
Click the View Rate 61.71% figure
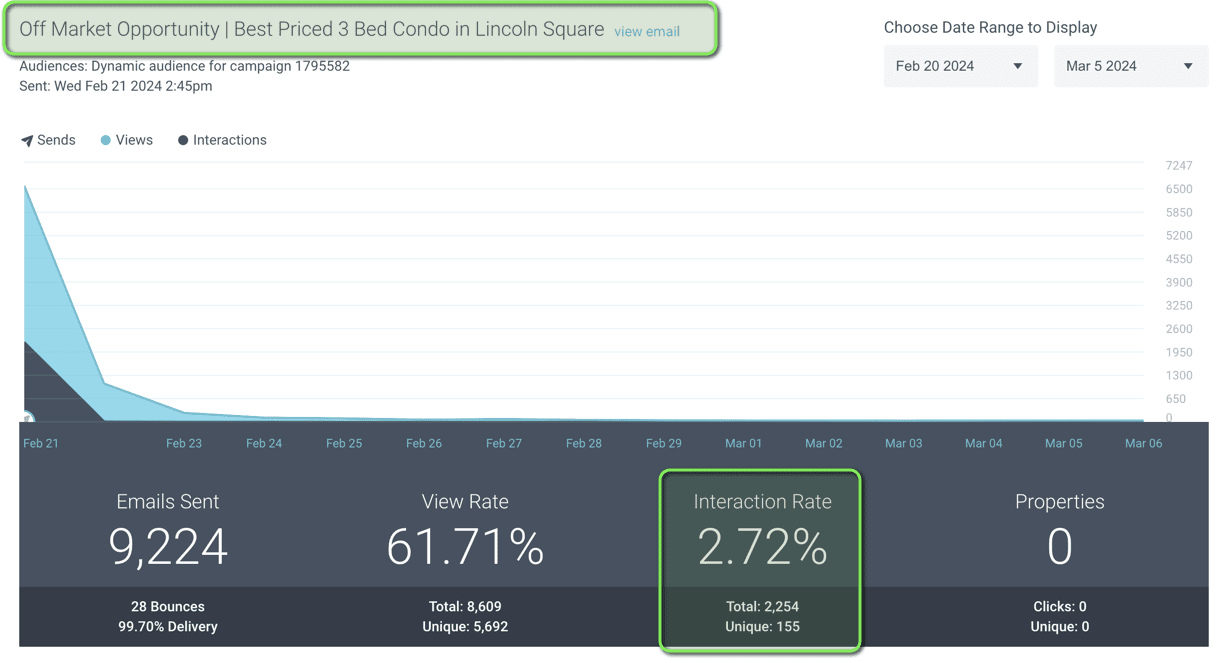tap(465, 546)
